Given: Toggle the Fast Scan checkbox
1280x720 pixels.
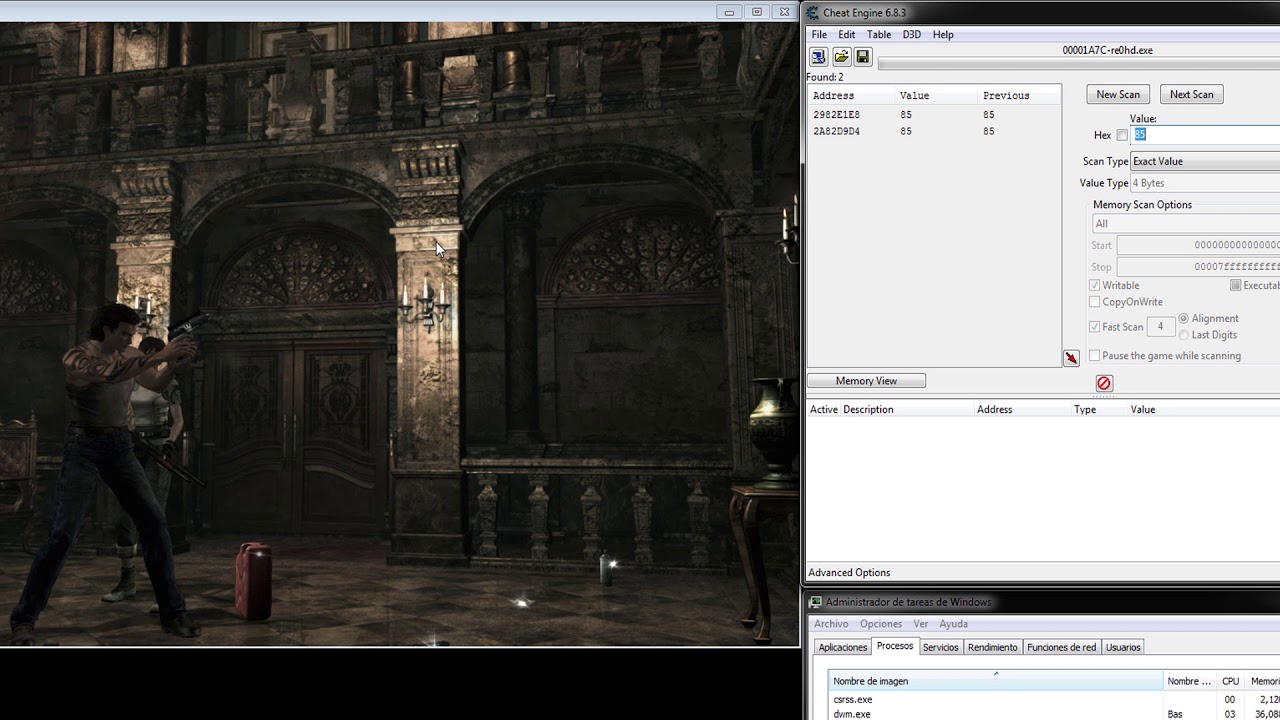Looking at the screenshot, I should tap(1094, 327).
